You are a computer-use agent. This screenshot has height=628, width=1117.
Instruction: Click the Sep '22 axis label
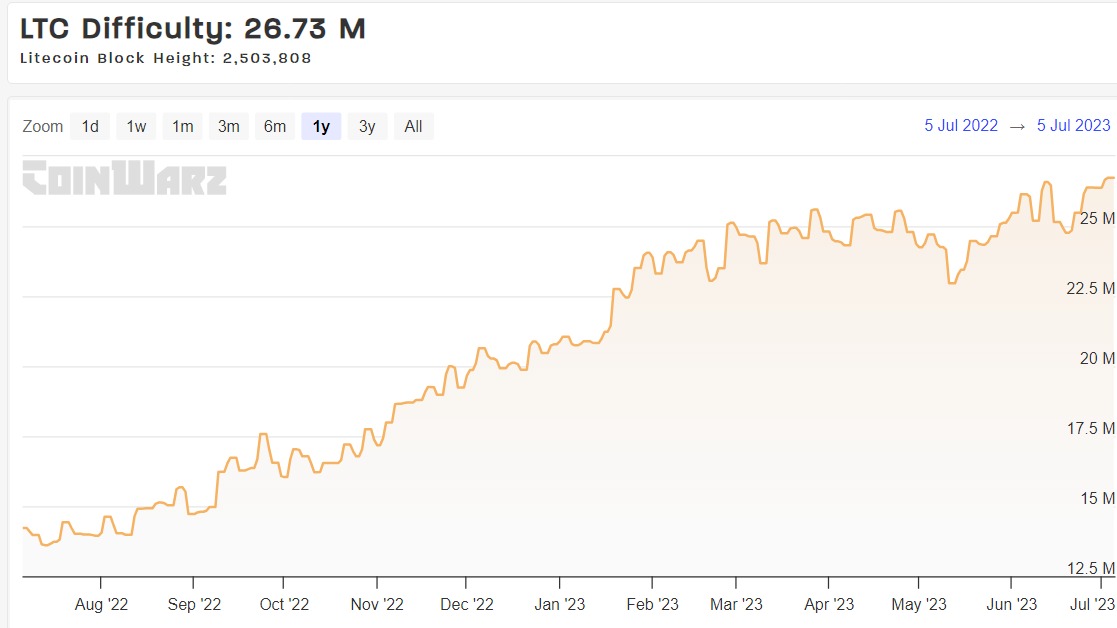click(x=194, y=605)
